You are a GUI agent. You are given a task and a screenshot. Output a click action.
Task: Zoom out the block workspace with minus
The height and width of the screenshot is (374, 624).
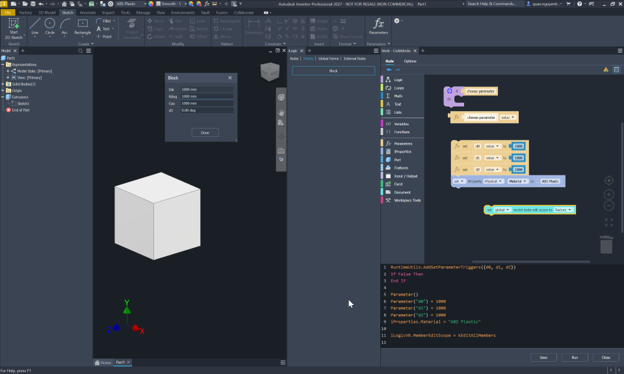pyautogui.click(x=609, y=206)
